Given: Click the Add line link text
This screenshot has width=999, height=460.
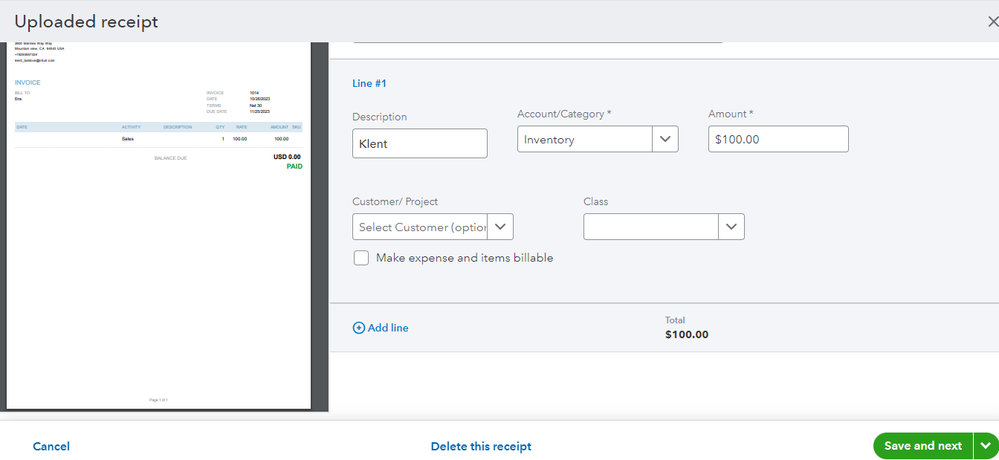Looking at the screenshot, I should pos(388,328).
